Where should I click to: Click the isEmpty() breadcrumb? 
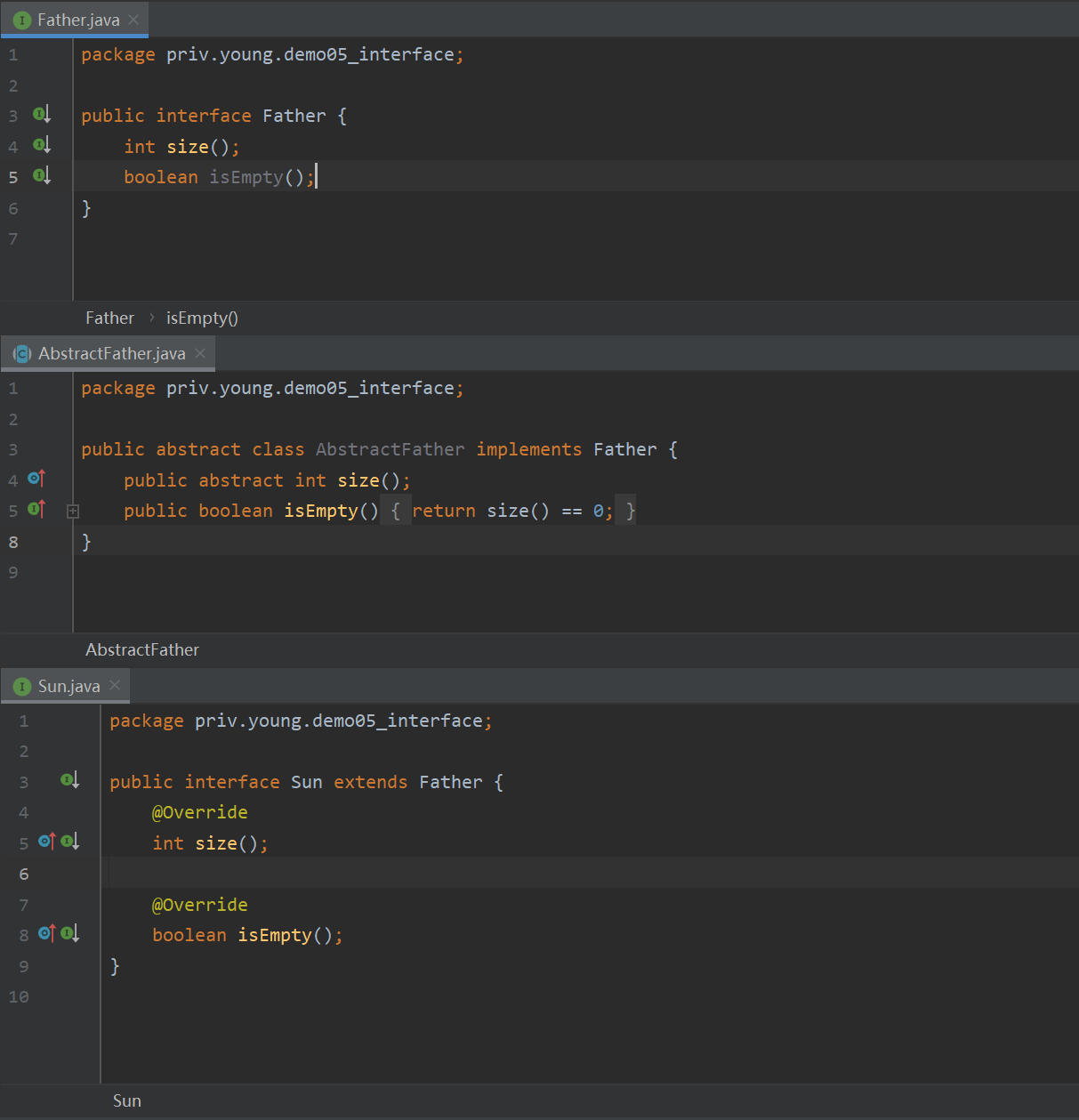click(x=202, y=318)
